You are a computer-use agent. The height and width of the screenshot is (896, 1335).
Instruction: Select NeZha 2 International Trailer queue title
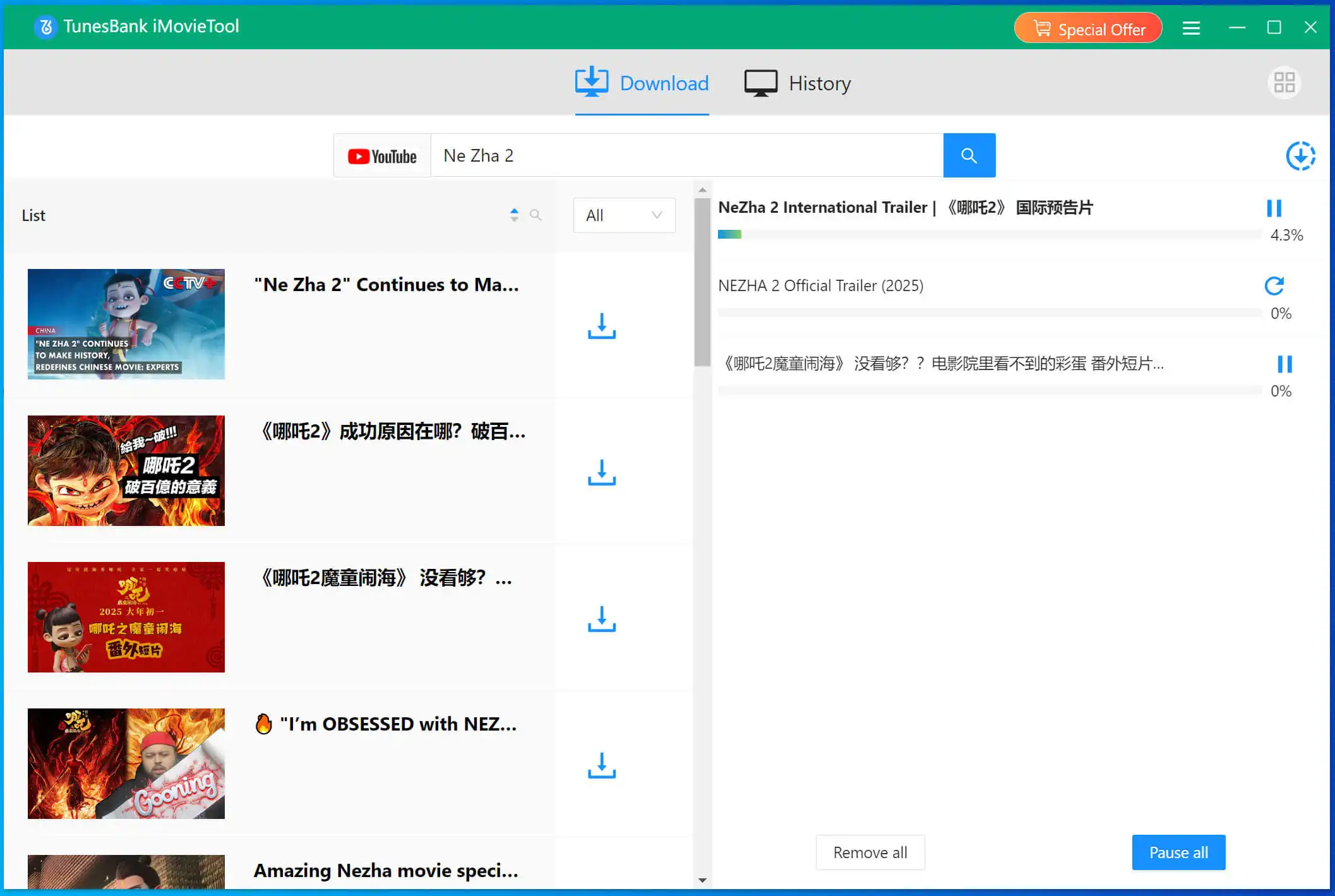(x=906, y=208)
